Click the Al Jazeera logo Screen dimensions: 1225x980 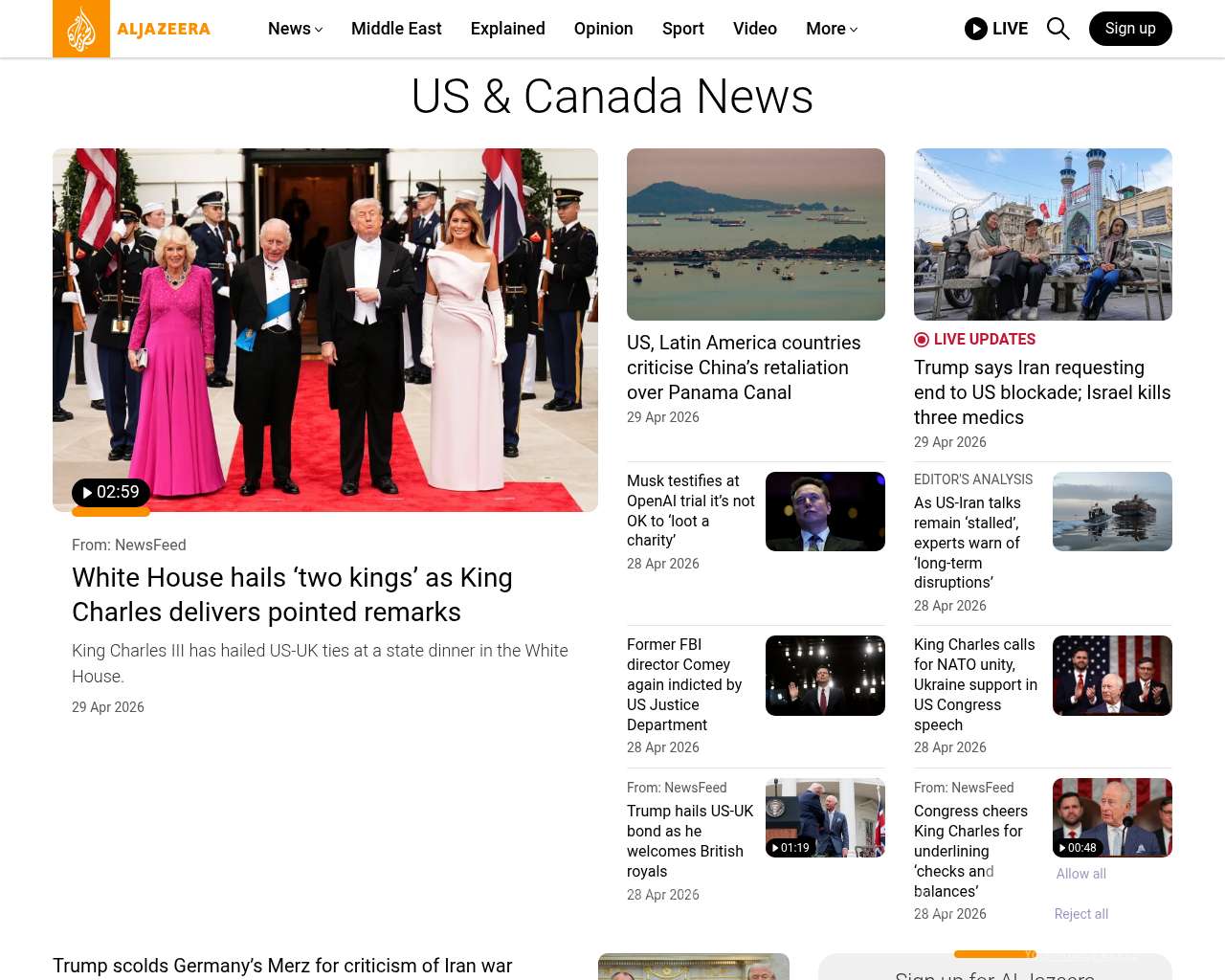(132, 29)
